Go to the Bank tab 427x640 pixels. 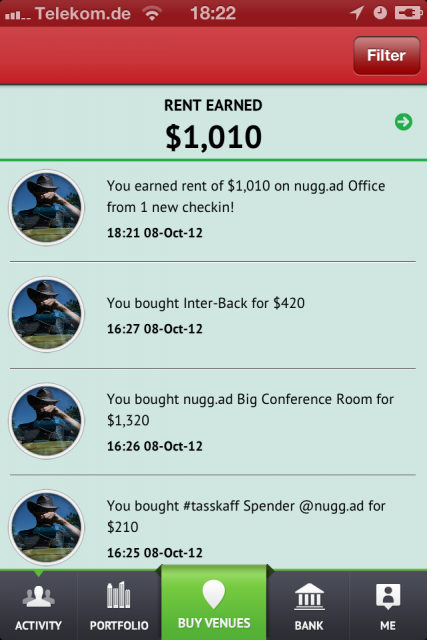click(309, 605)
